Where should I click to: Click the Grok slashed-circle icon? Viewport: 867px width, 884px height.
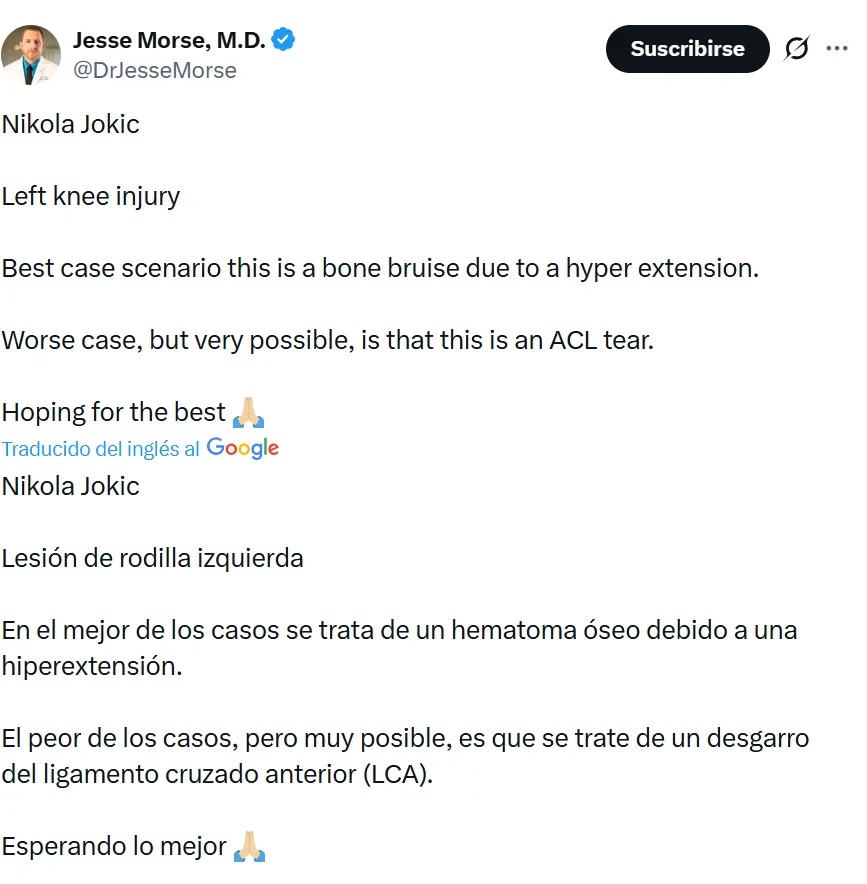click(796, 48)
